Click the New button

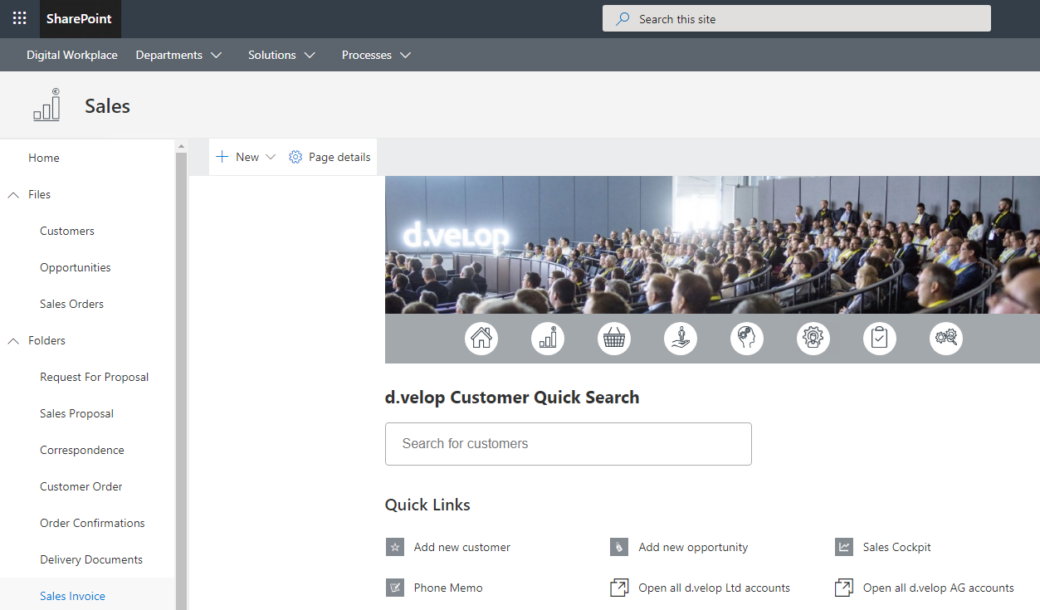[245, 157]
